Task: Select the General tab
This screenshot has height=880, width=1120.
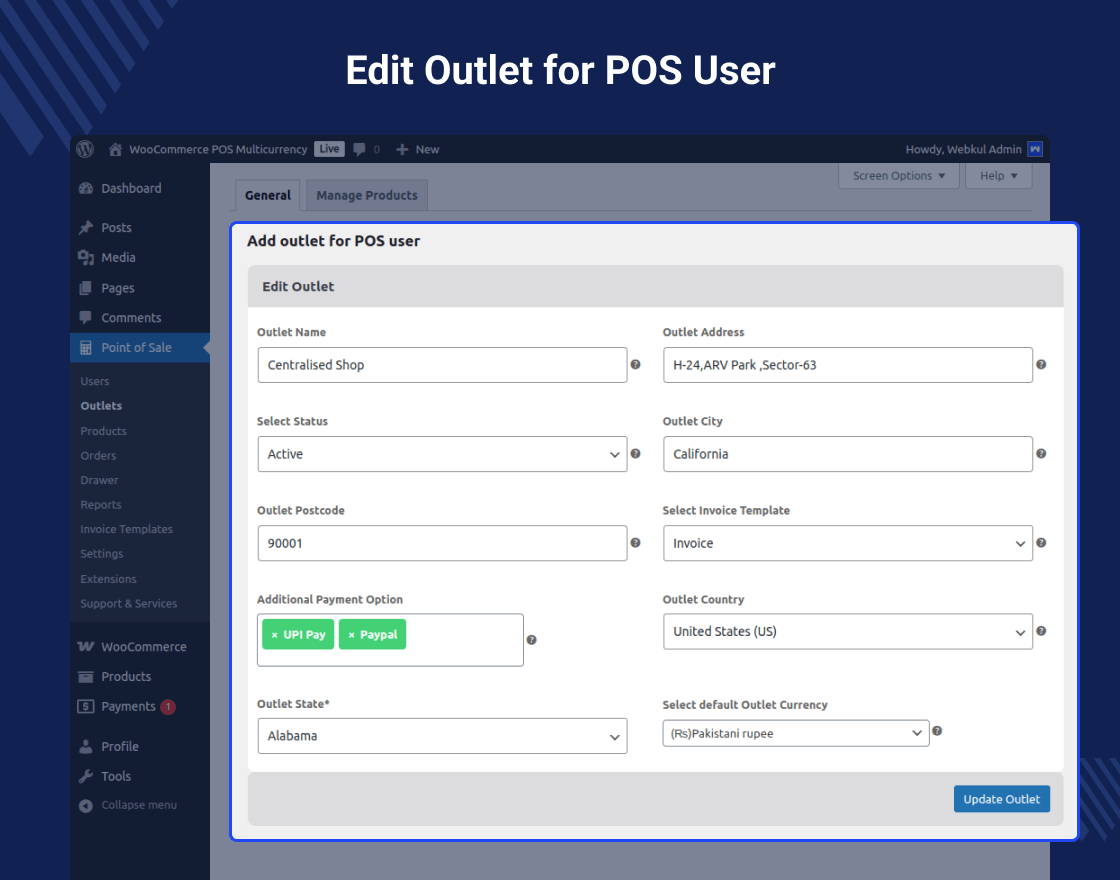Action: click(267, 195)
